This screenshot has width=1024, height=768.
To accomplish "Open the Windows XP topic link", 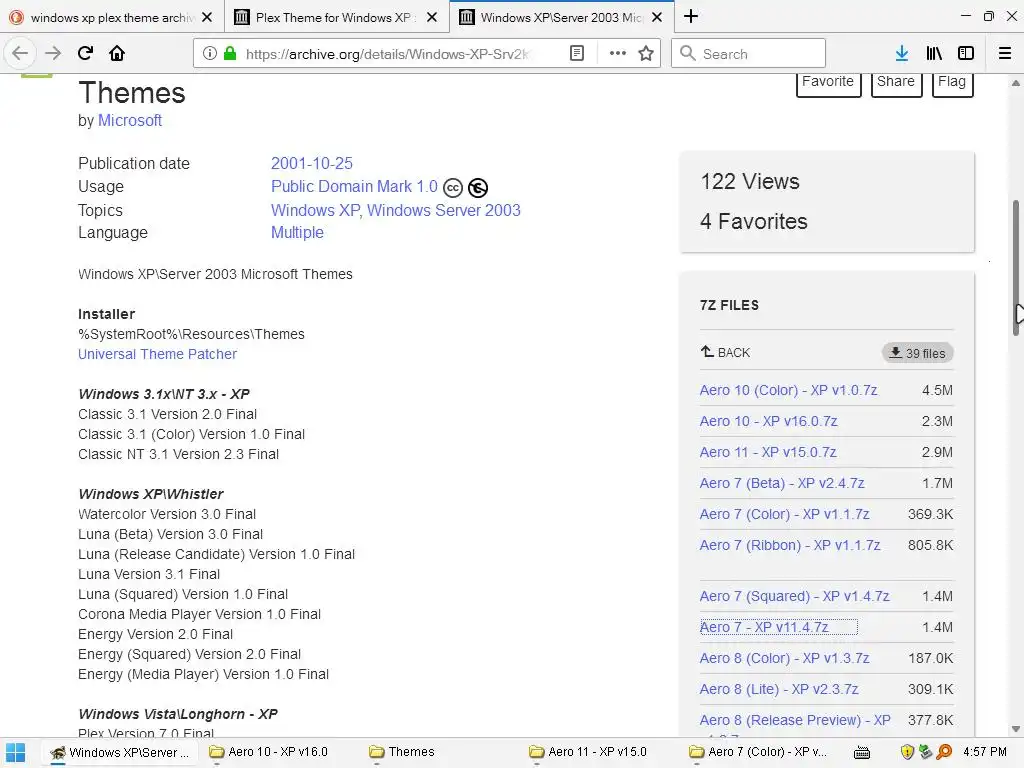I will click(315, 210).
